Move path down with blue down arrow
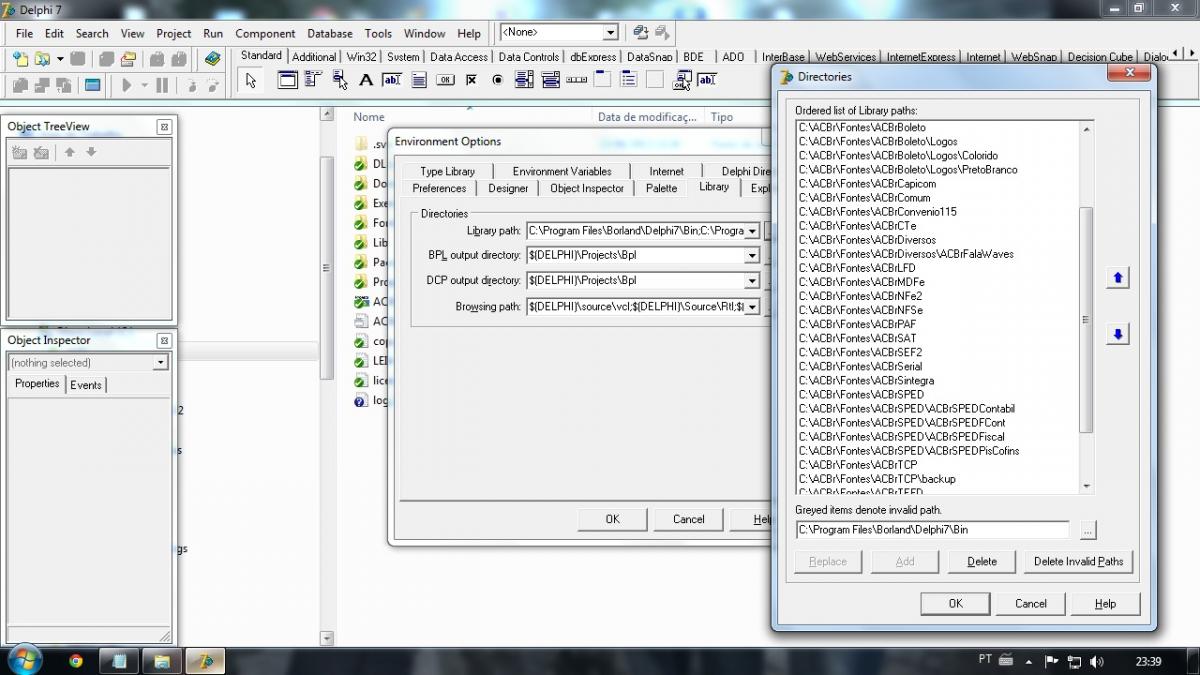1200x675 pixels. pyautogui.click(x=1118, y=334)
